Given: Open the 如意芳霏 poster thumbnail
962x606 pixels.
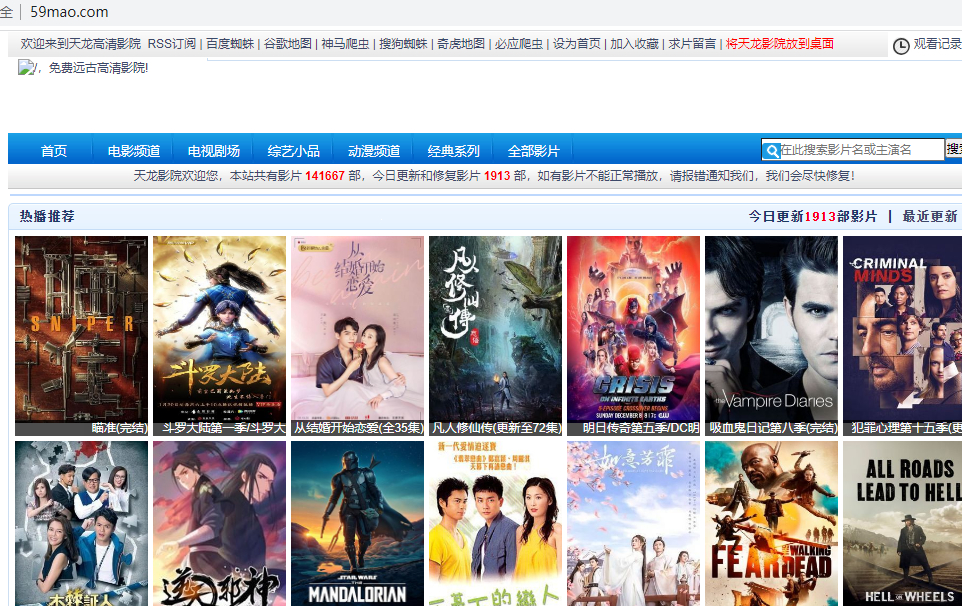Looking at the screenshot, I should coord(633,524).
